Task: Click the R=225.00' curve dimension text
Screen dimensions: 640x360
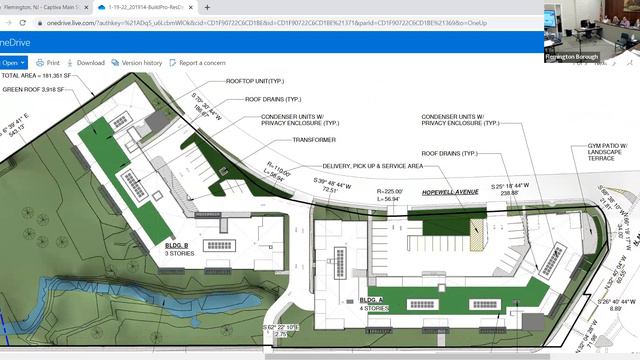Action: point(389,191)
